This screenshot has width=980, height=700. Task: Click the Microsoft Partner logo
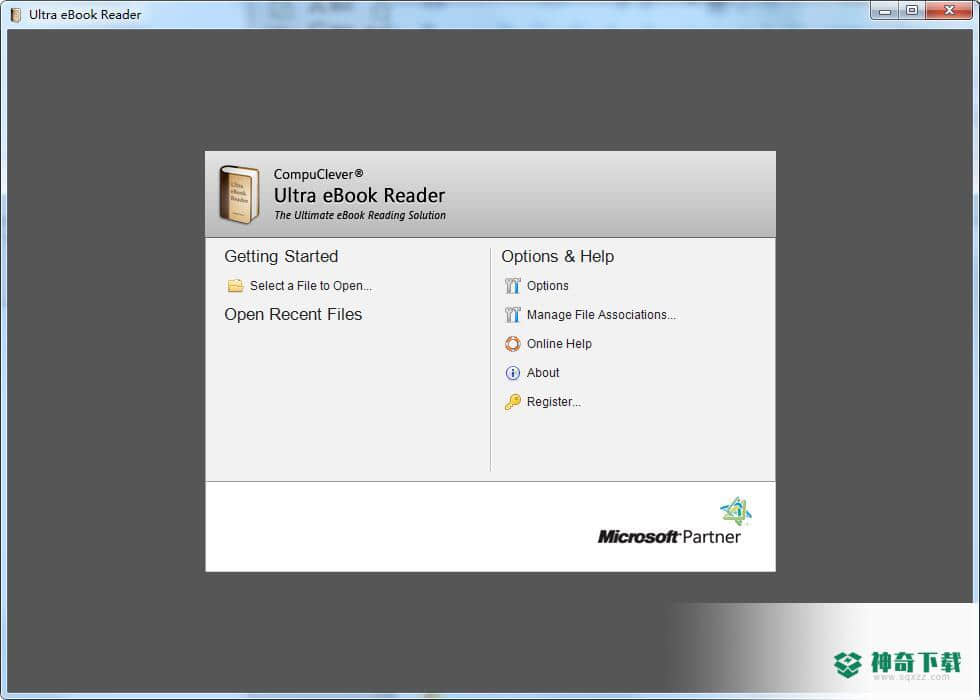pyautogui.click(x=674, y=521)
